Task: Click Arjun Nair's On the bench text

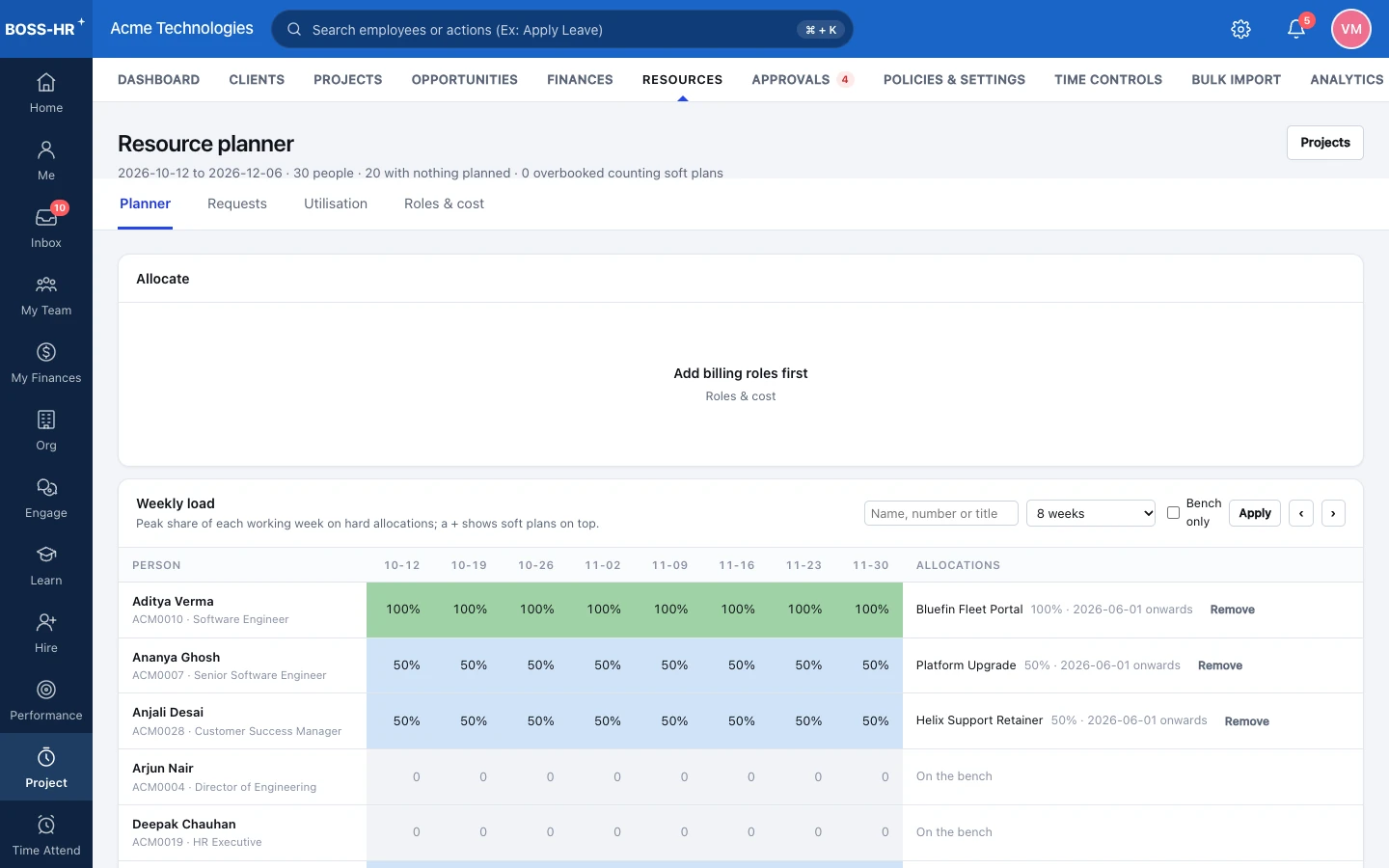Action: click(x=954, y=776)
